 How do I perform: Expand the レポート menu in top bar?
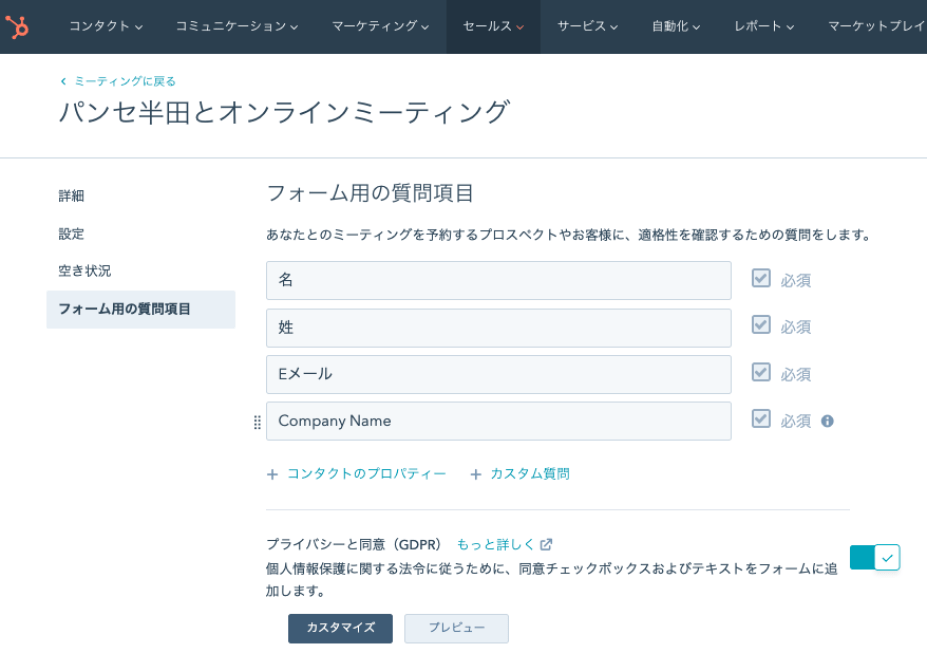(763, 27)
